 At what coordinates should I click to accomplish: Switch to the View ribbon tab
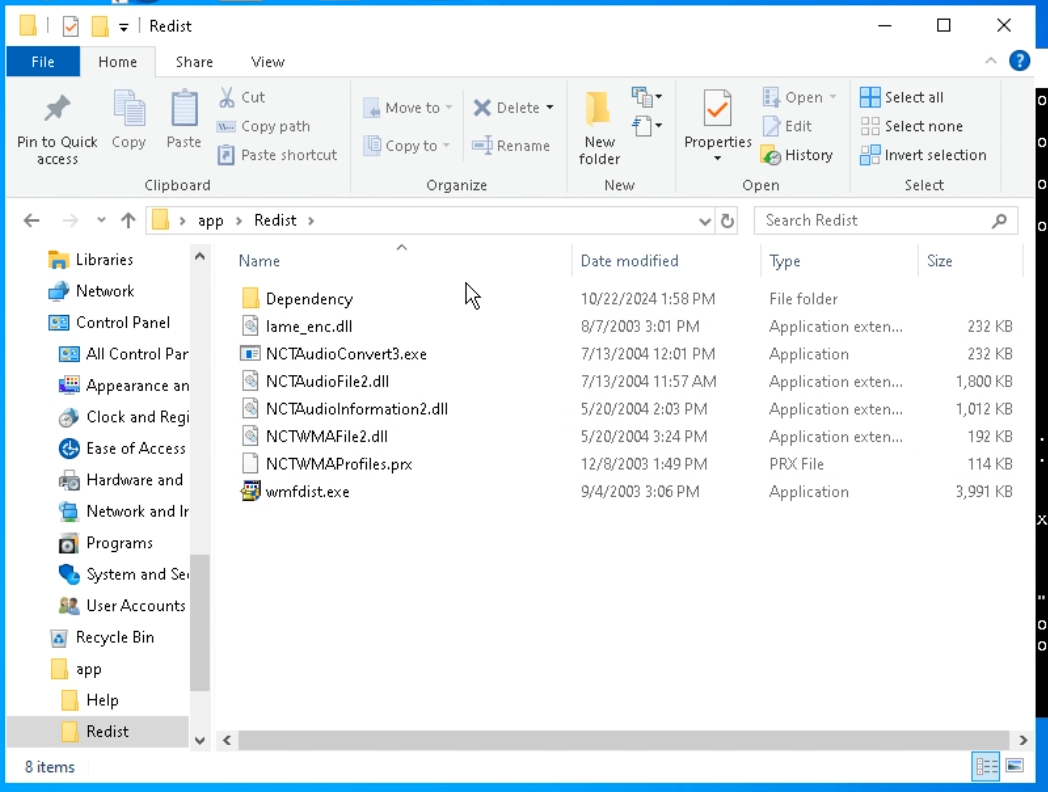click(267, 62)
